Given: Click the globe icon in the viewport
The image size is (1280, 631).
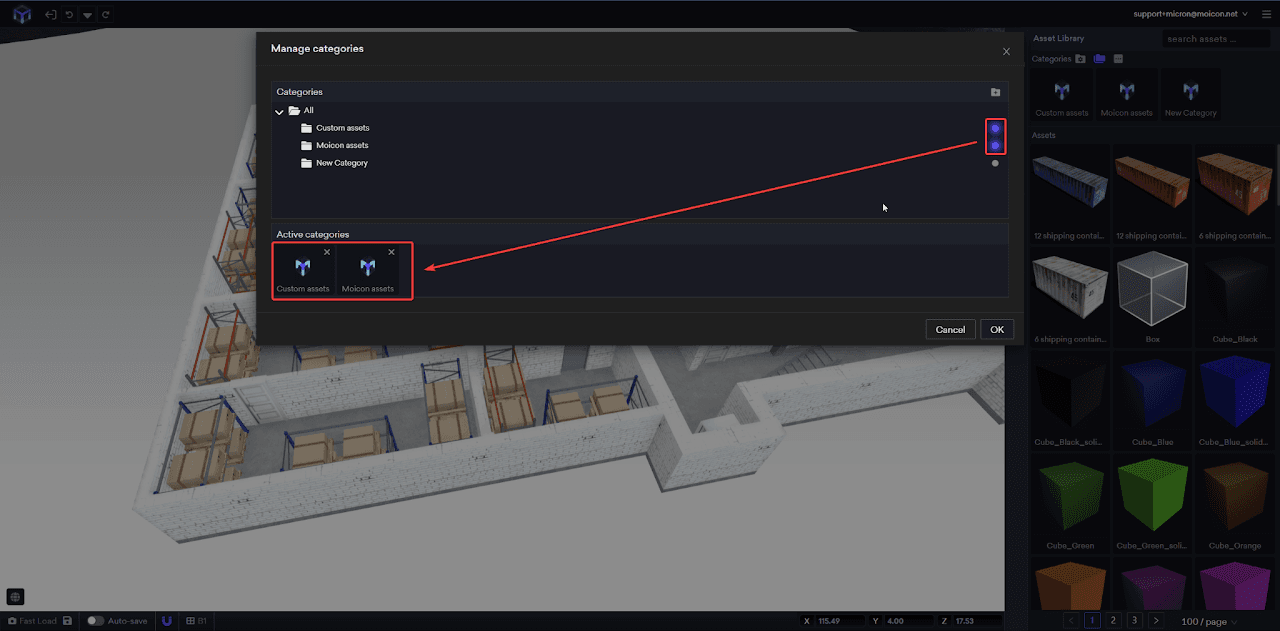Looking at the screenshot, I should 15,597.
